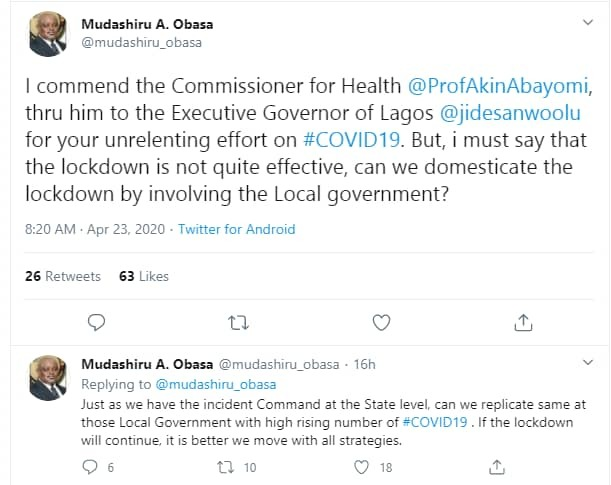Click the 8:20 AM Apr 23, 2020 timestamp

tap(95, 230)
